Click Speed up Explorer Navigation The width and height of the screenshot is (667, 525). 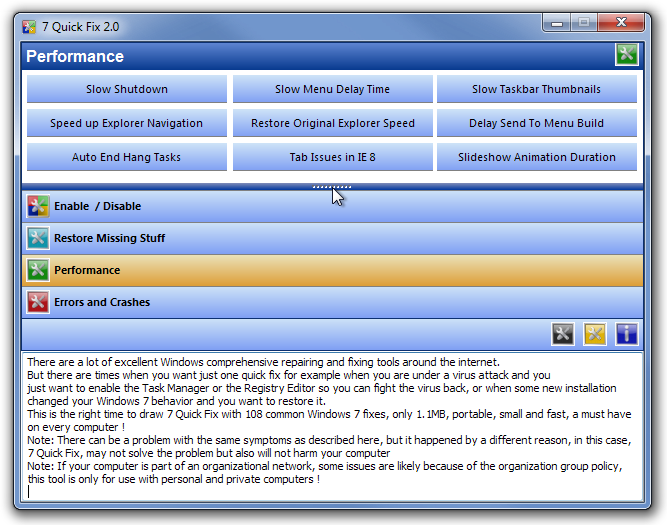point(127,123)
